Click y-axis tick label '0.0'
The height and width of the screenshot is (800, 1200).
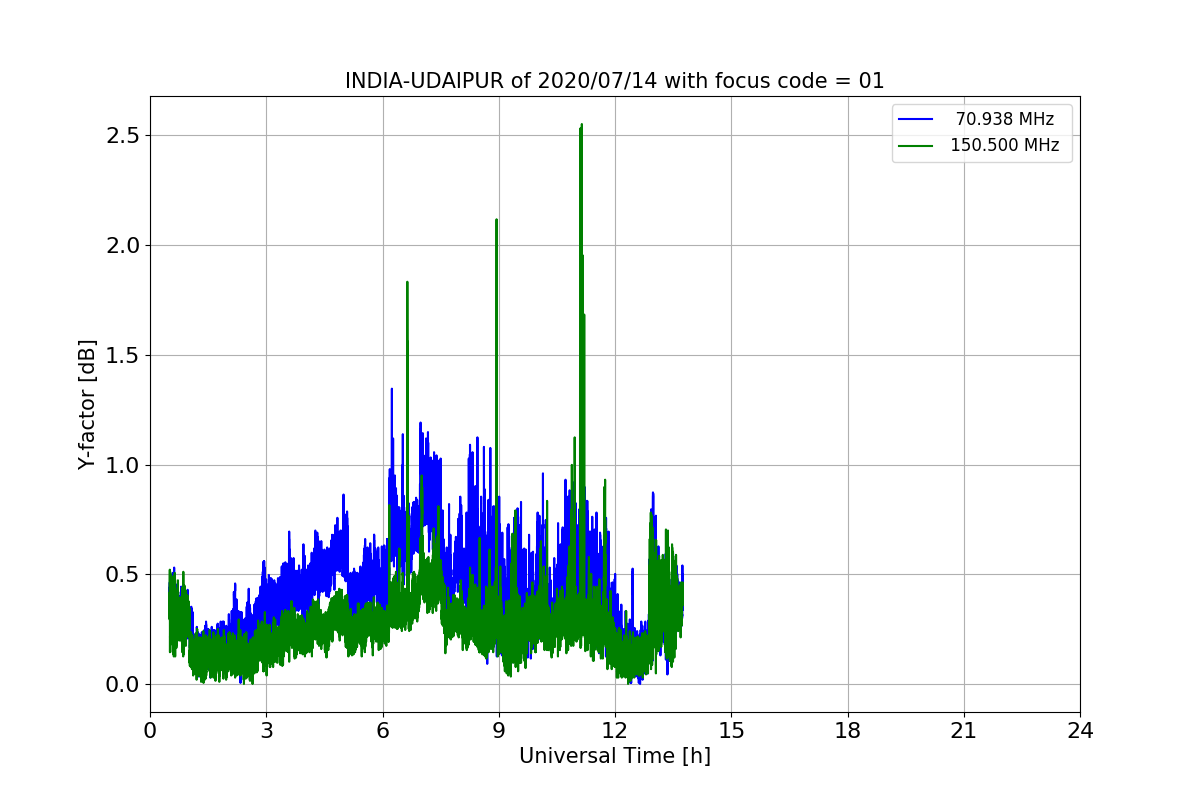pos(121,685)
